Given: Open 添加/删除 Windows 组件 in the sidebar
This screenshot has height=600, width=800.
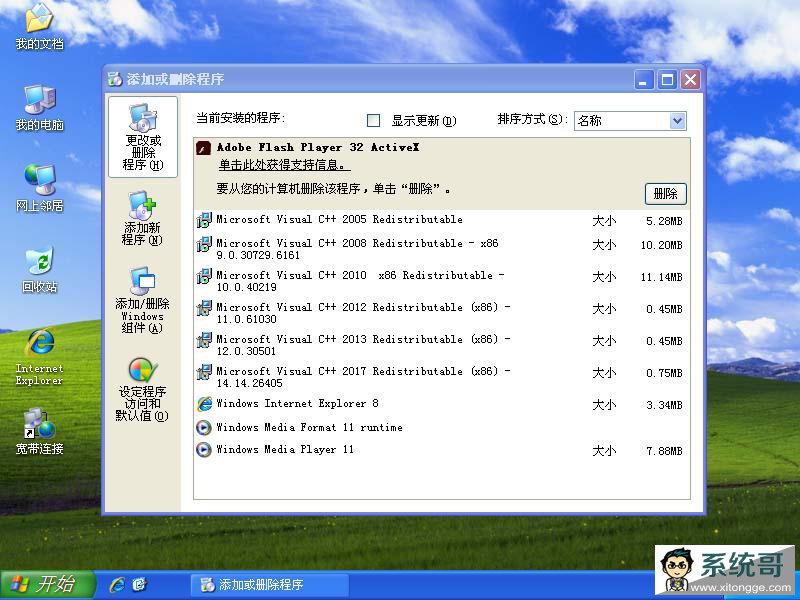Looking at the screenshot, I should click(x=142, y=300).
